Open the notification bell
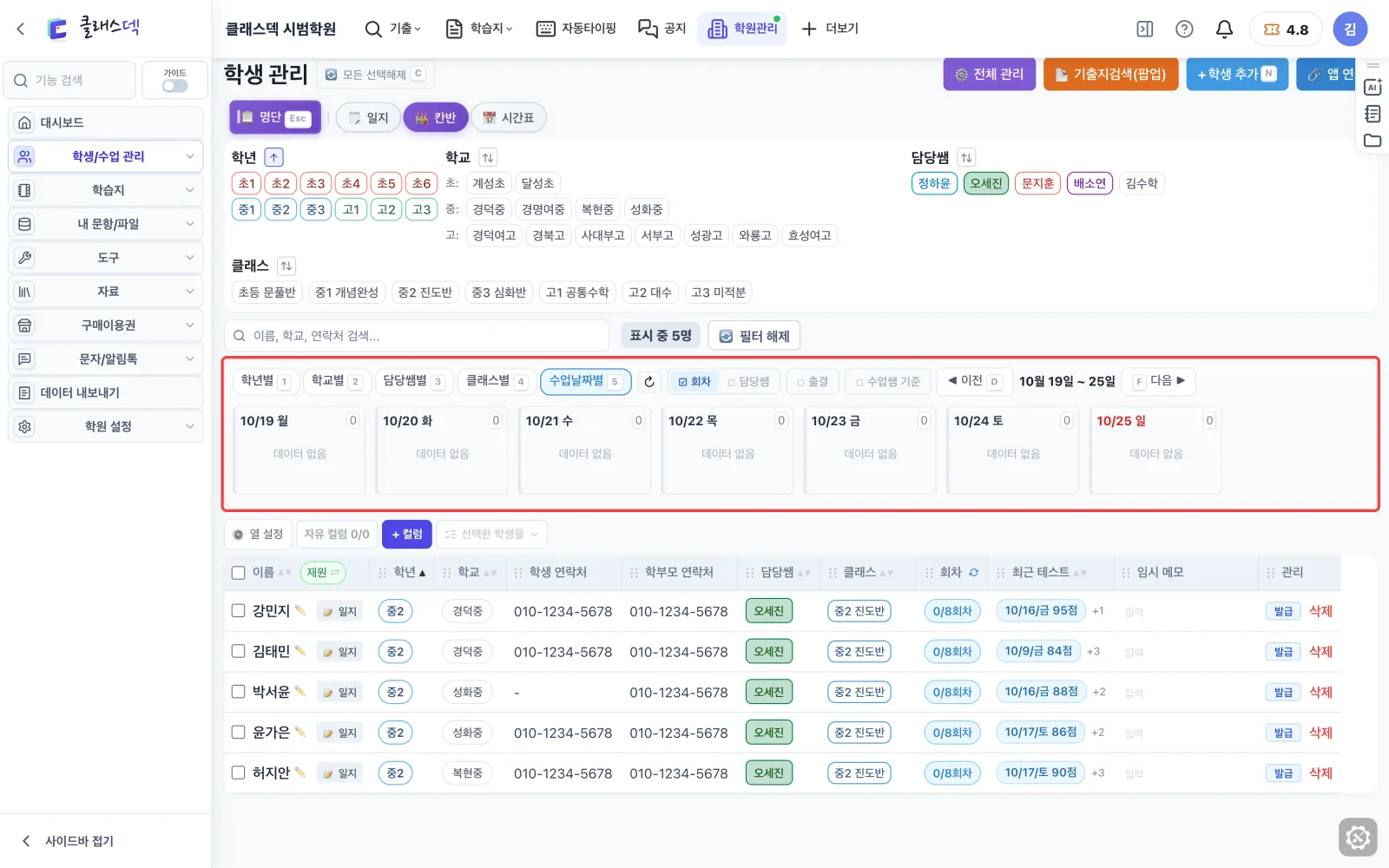Image resolution: width=1389 pixels, height=868 pixels. (x=1224, y=30)
